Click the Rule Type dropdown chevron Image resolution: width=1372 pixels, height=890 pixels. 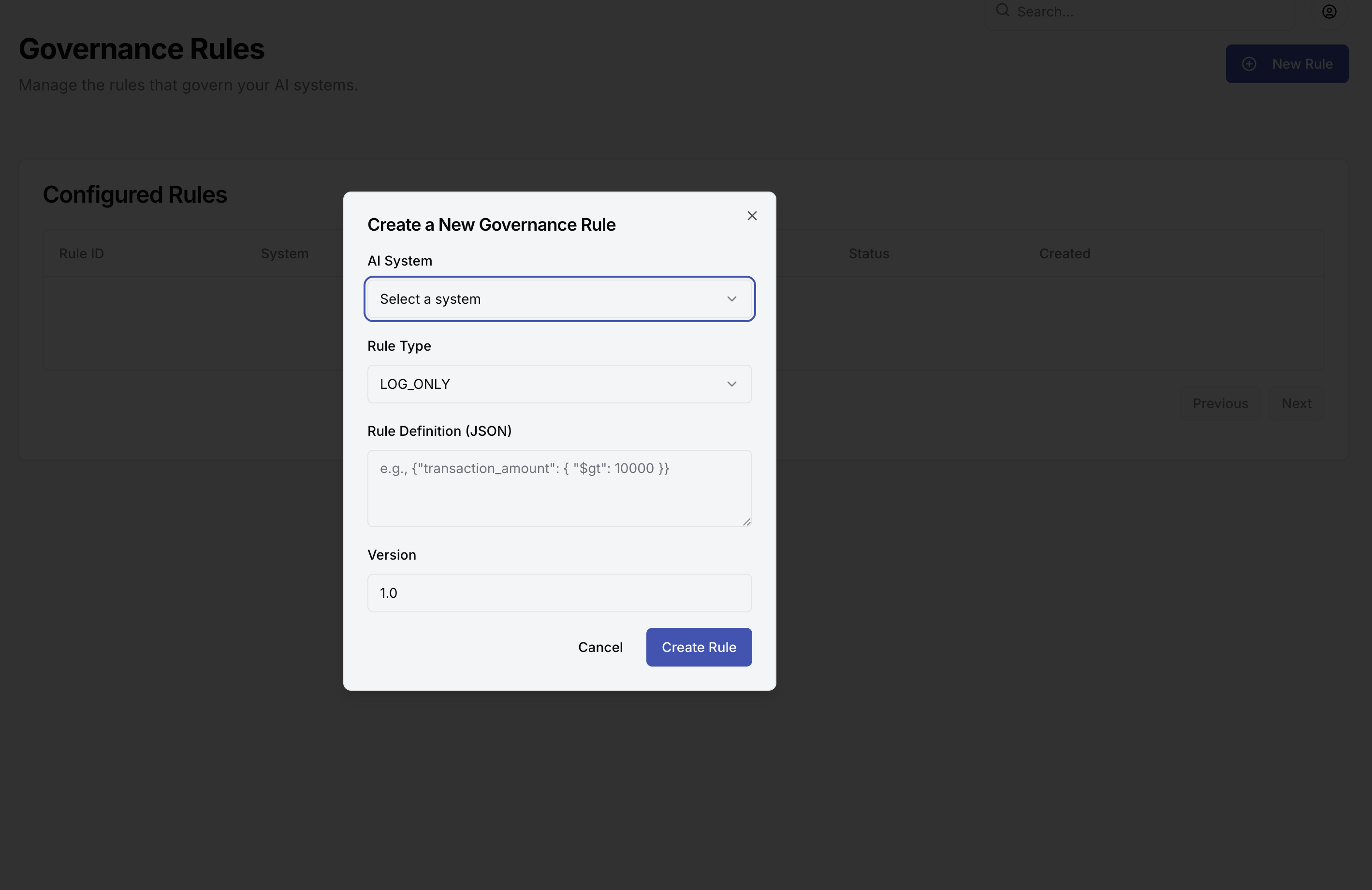(731, 384)
